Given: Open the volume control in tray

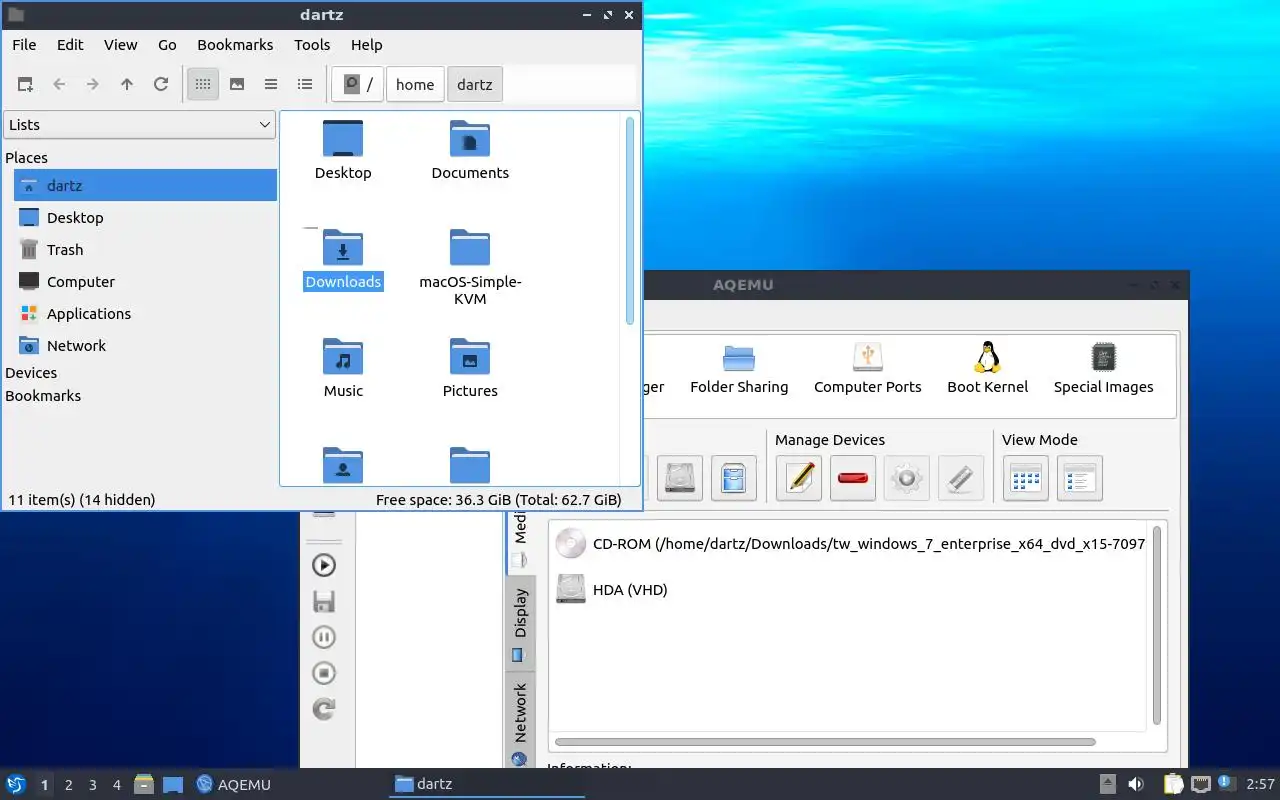Looking at the screenshot, I should (x=1136, y=784).
